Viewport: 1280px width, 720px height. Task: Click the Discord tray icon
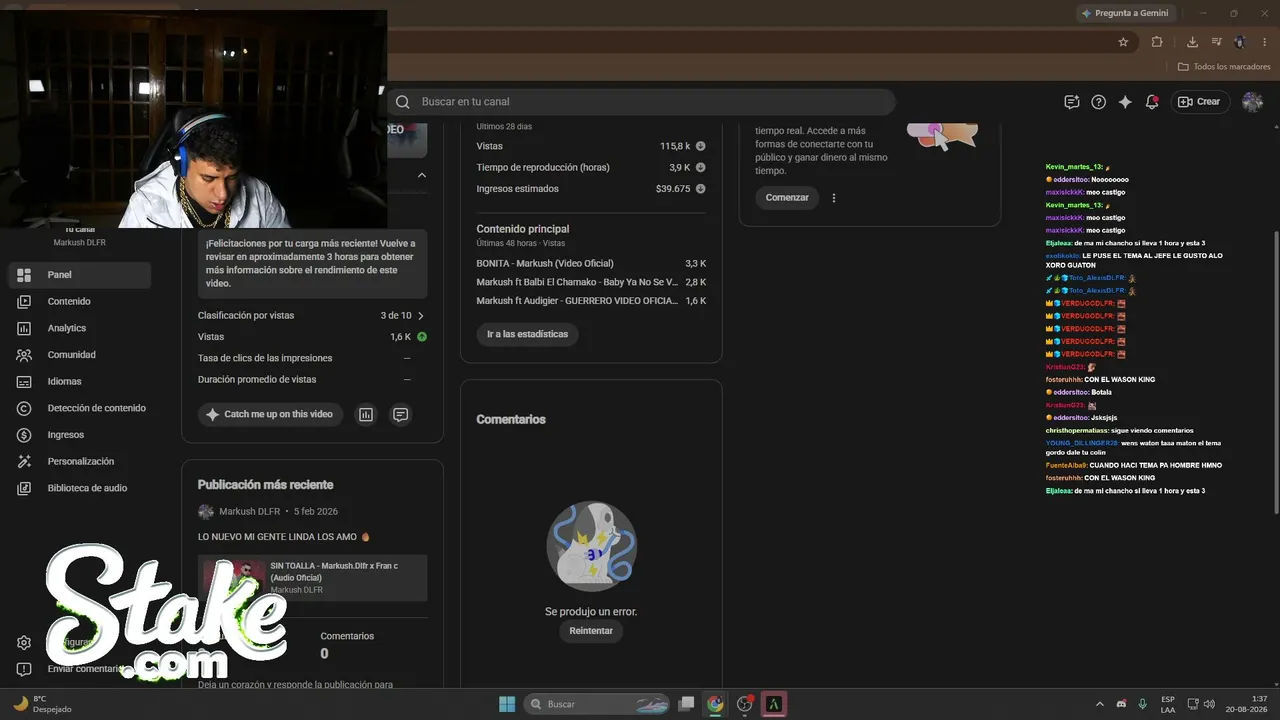(x=1121, y=704)
